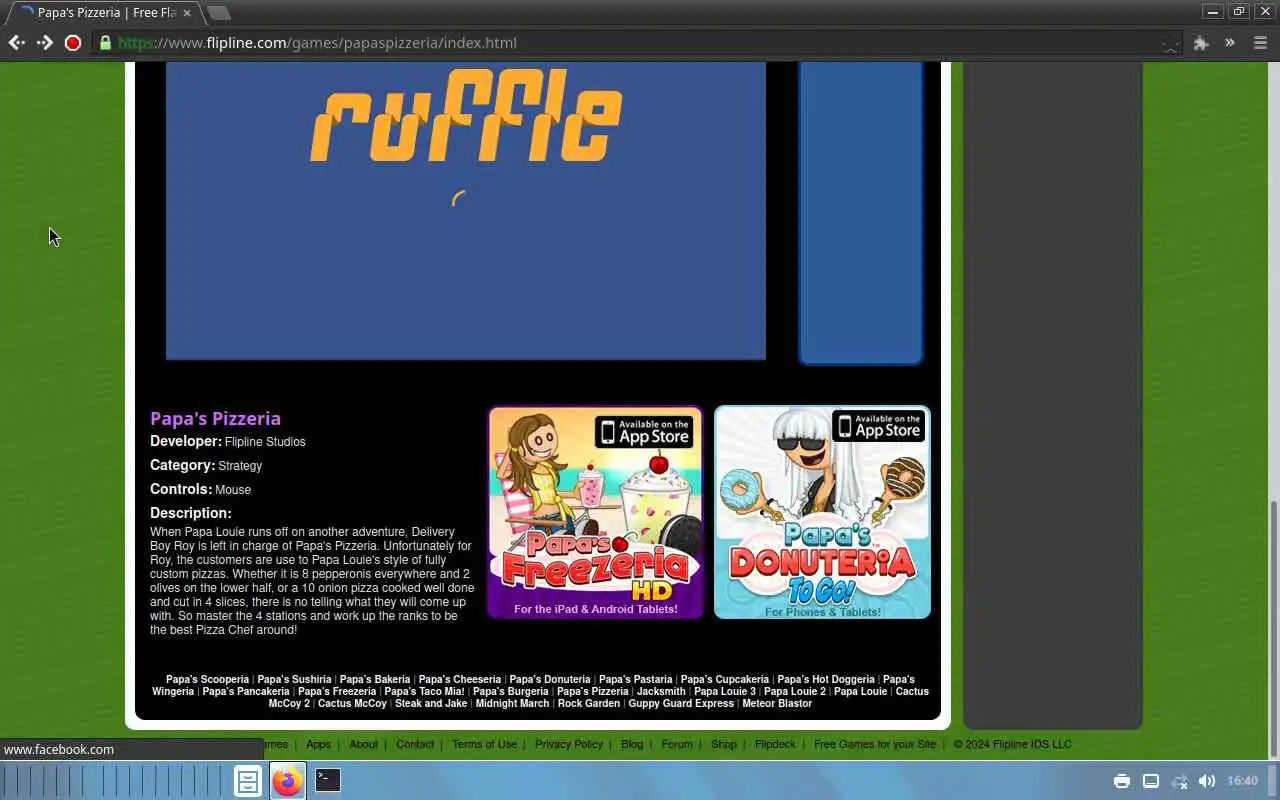Open Free Games for your Site link
Viewport: 1280px width, 800px height.
tap(875, 744)
